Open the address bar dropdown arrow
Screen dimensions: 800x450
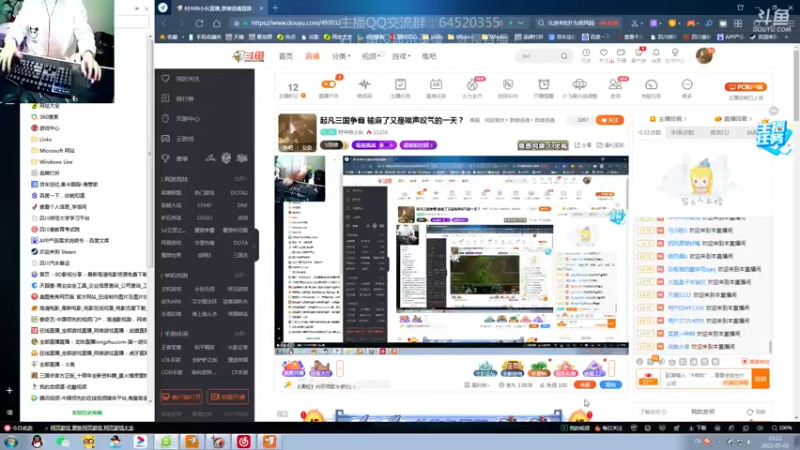520,23
